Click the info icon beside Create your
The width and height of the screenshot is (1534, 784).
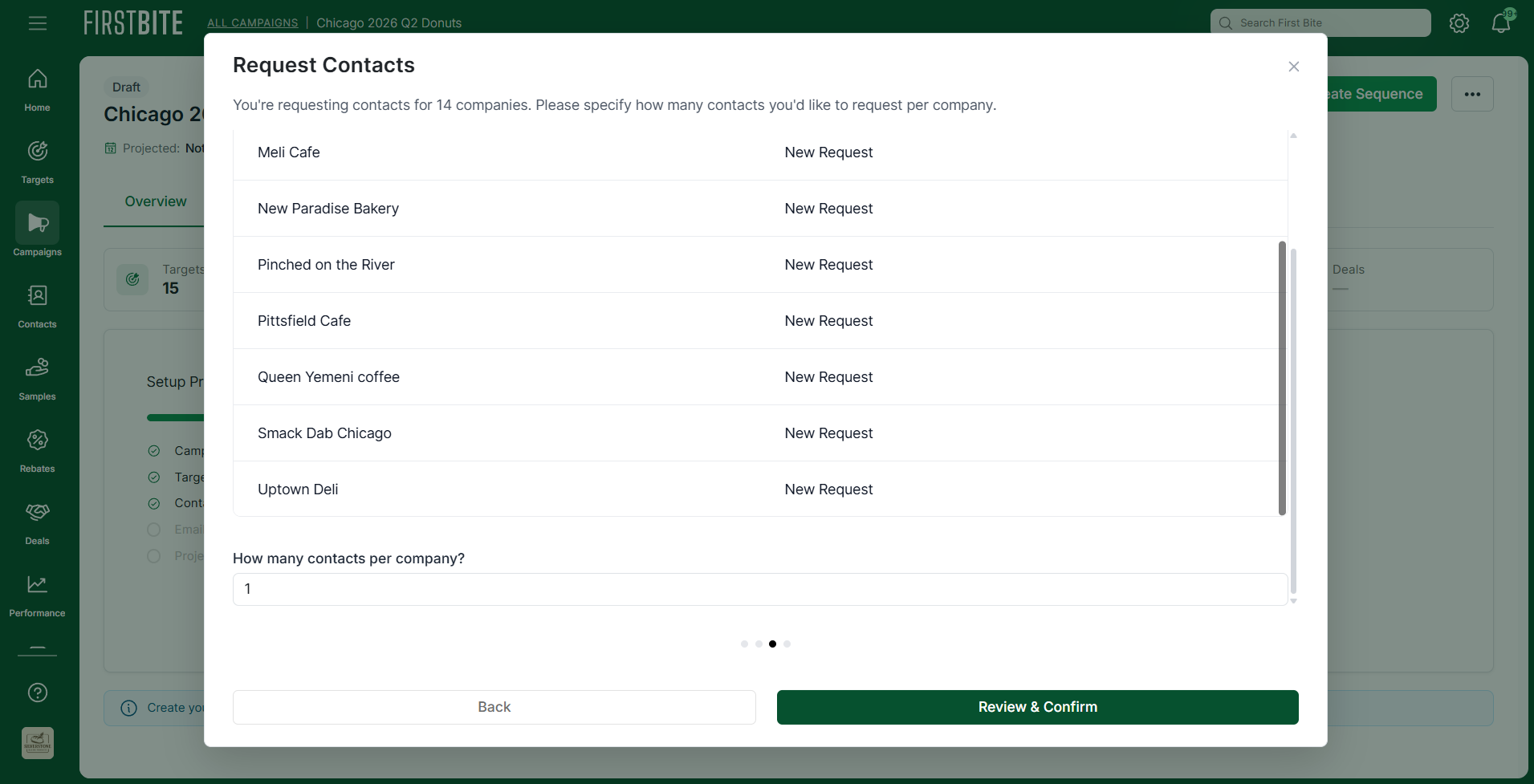128,708
